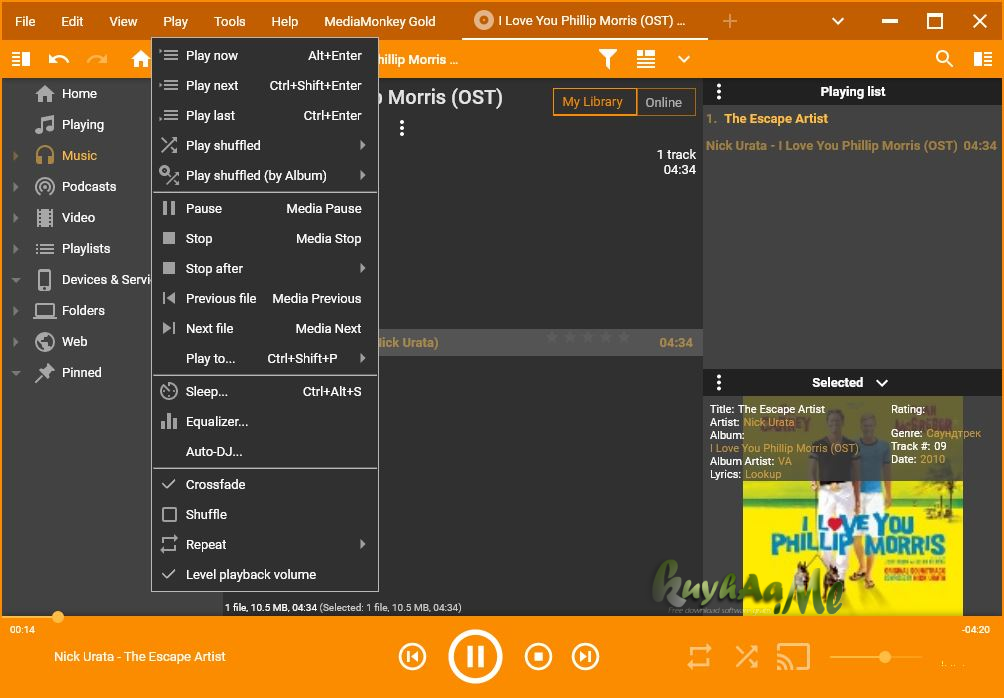Select Web in sidebar
This screenshot has width=1004, height=699.
[x=74, y=341]
